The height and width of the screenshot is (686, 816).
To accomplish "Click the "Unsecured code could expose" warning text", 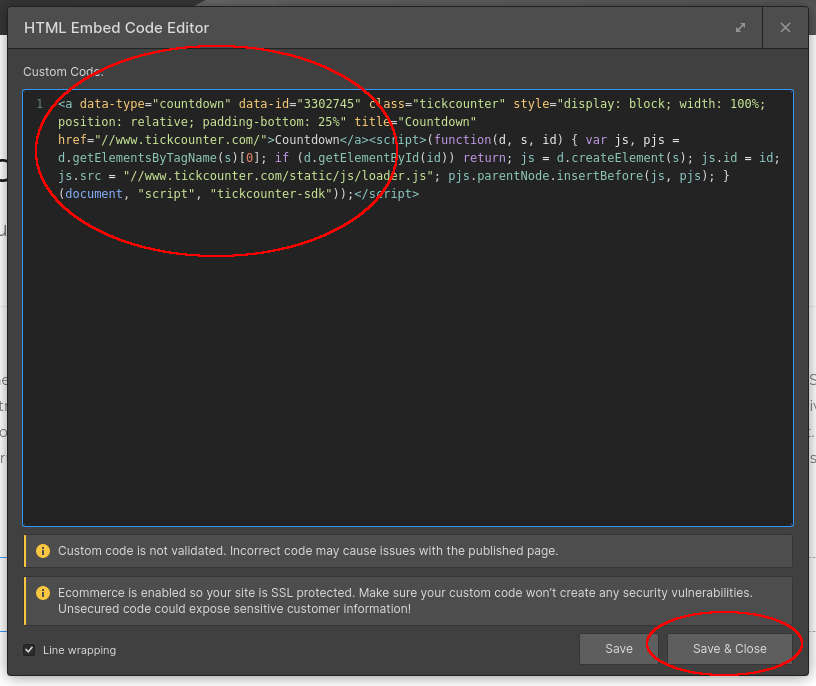I will [x=234, y=609].
